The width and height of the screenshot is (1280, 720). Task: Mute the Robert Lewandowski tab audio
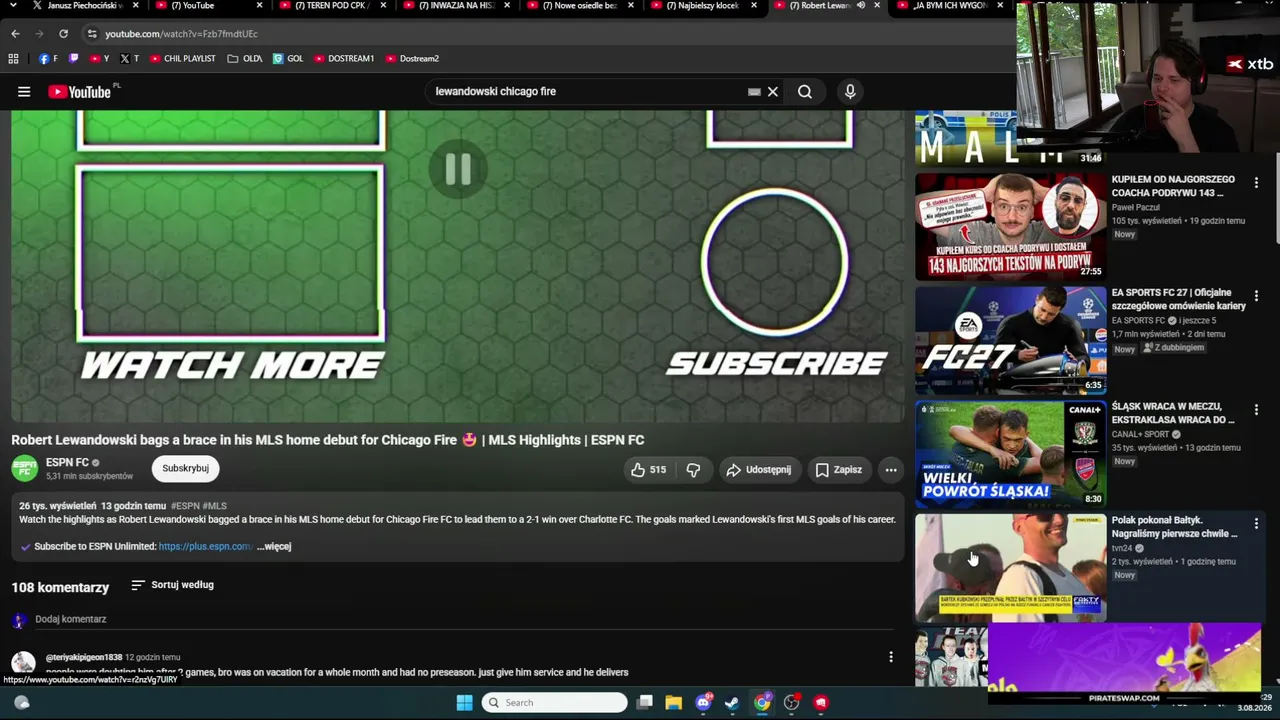tap(860, 6)
